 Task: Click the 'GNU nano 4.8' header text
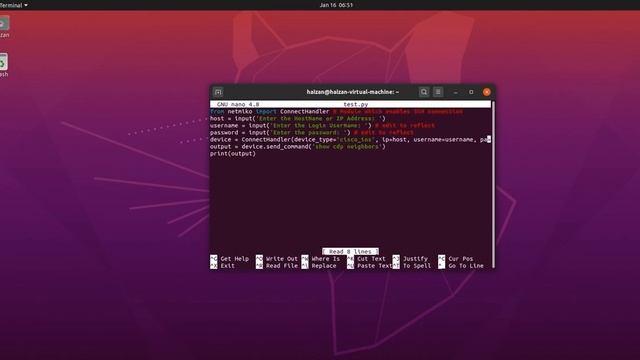pos(238,104)
